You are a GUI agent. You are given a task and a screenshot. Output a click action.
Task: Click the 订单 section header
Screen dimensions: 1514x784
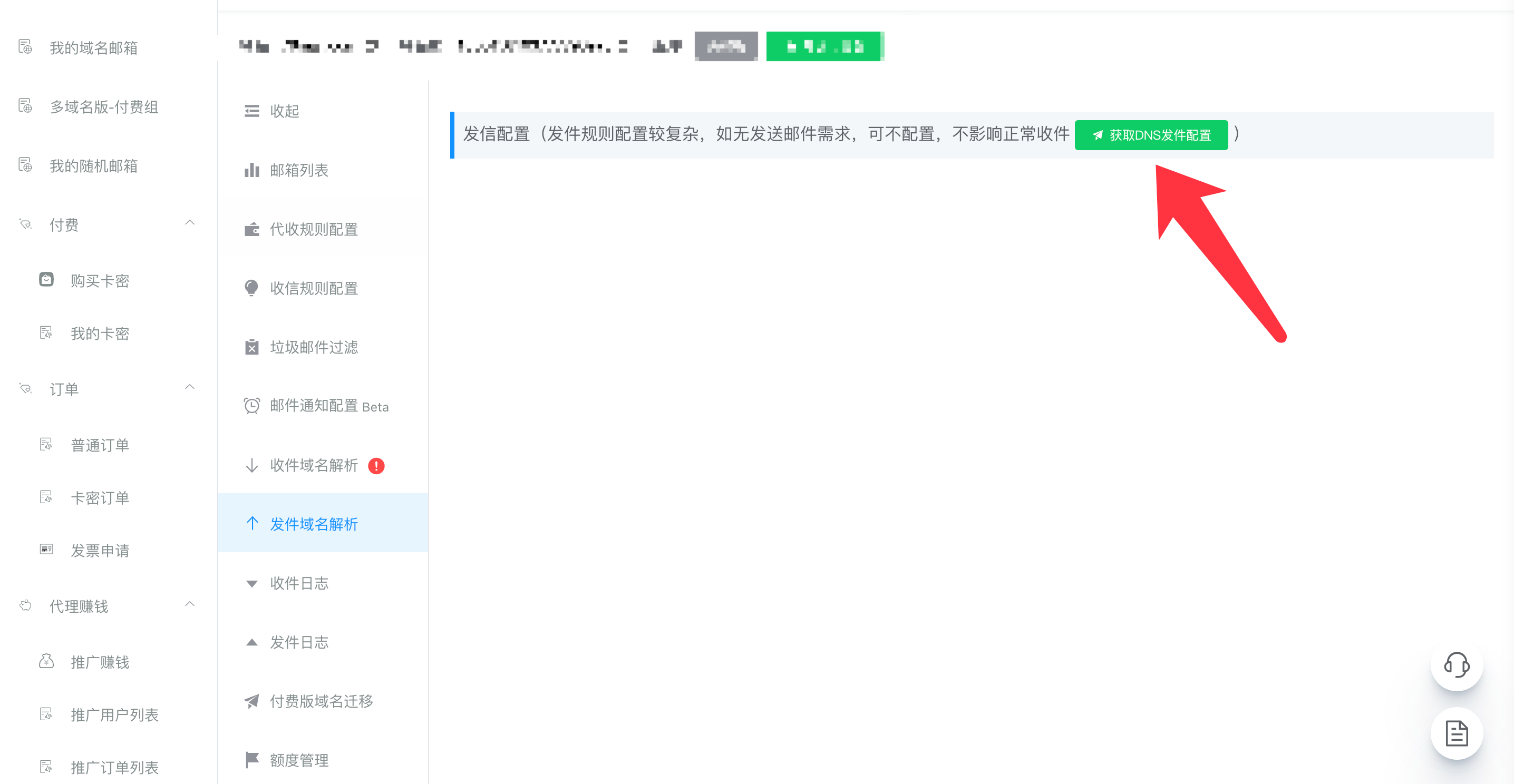109,389
